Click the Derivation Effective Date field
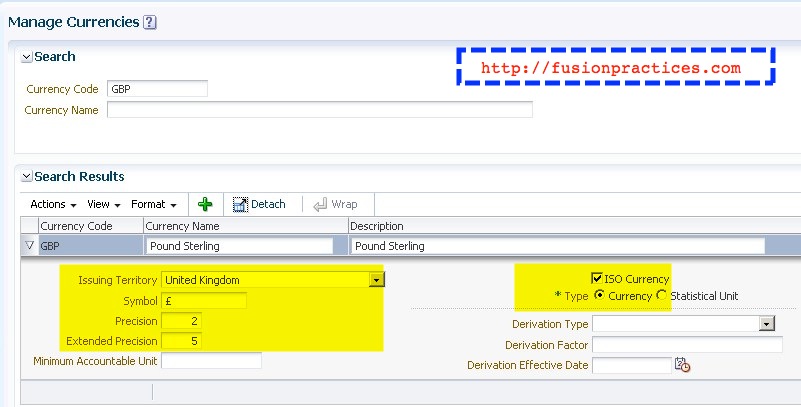Image resolution: width=801 pixels, height=407 pixels. 631,365
